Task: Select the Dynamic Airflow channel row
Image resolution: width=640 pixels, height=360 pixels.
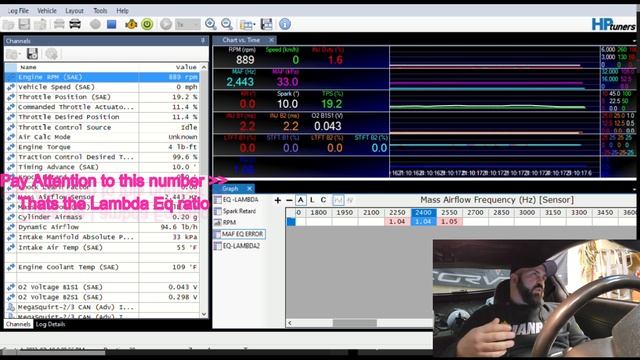Action: coord(102,227)
